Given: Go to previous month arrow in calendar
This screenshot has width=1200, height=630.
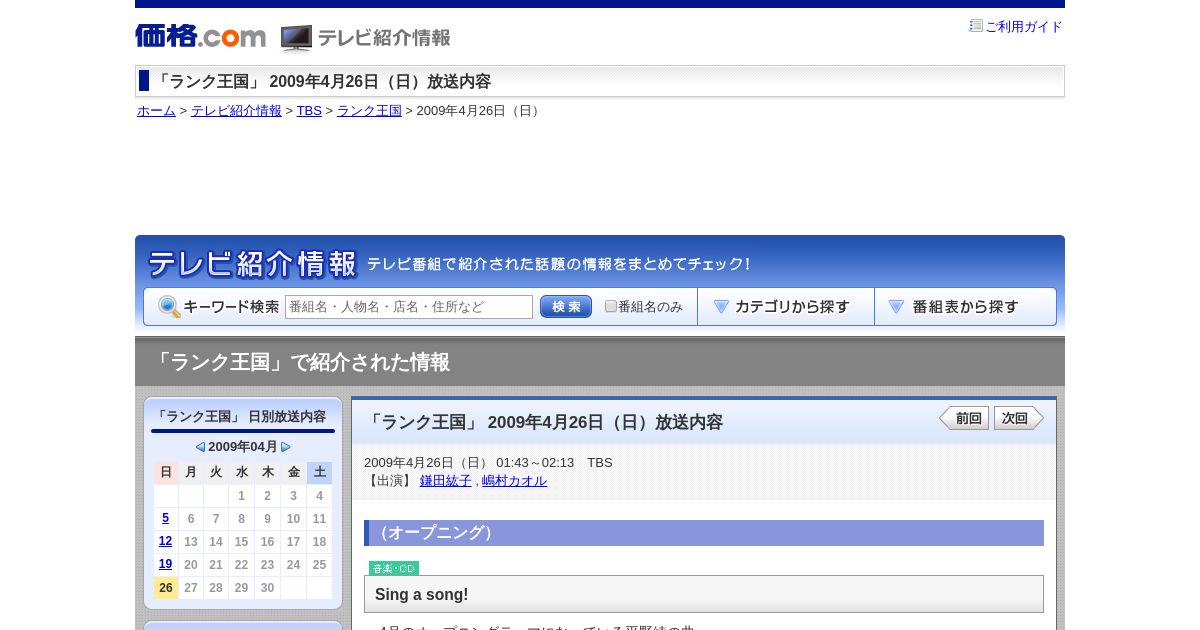Looking at the screenshot, I should [200, 447].
